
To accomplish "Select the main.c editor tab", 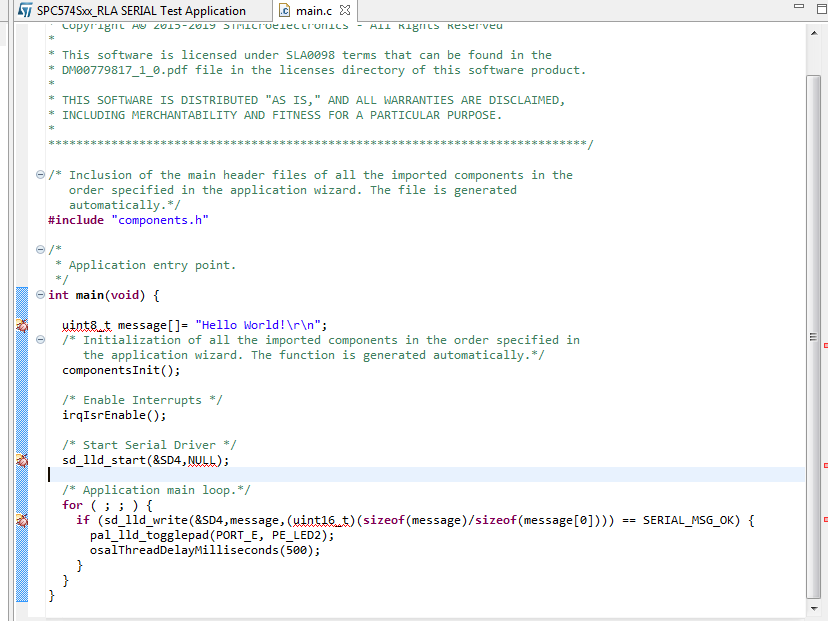I will [x=314, y=11].
